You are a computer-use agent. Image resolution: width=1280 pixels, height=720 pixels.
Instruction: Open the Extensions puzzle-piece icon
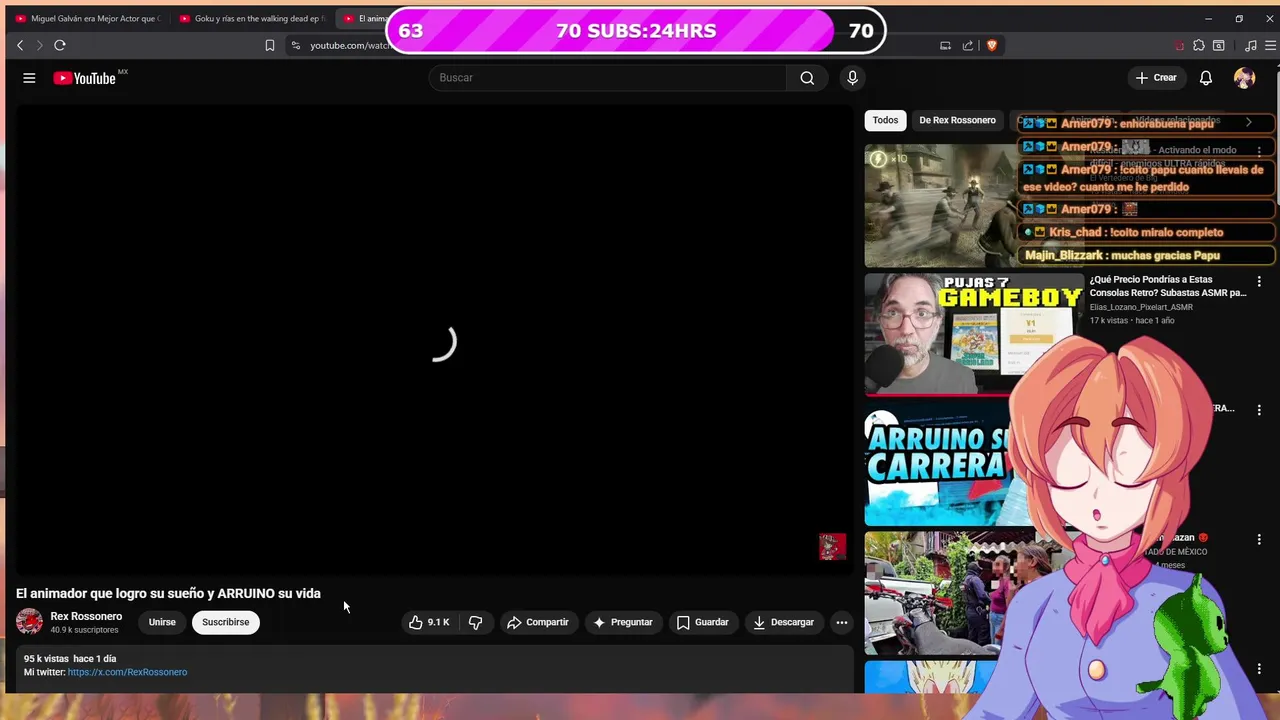click(x=1199, y=45)
